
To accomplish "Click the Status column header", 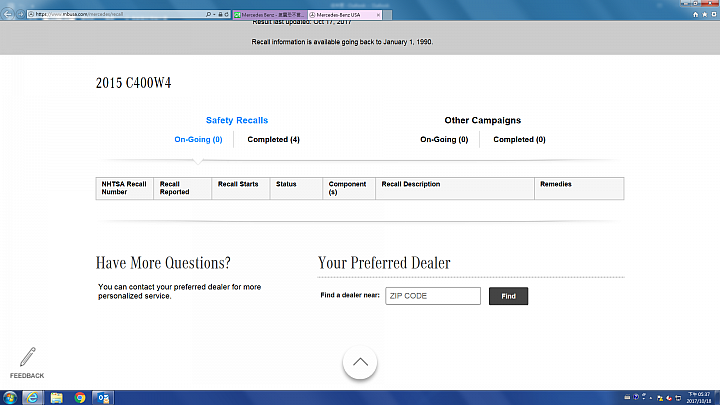I will tap(296, 188).
